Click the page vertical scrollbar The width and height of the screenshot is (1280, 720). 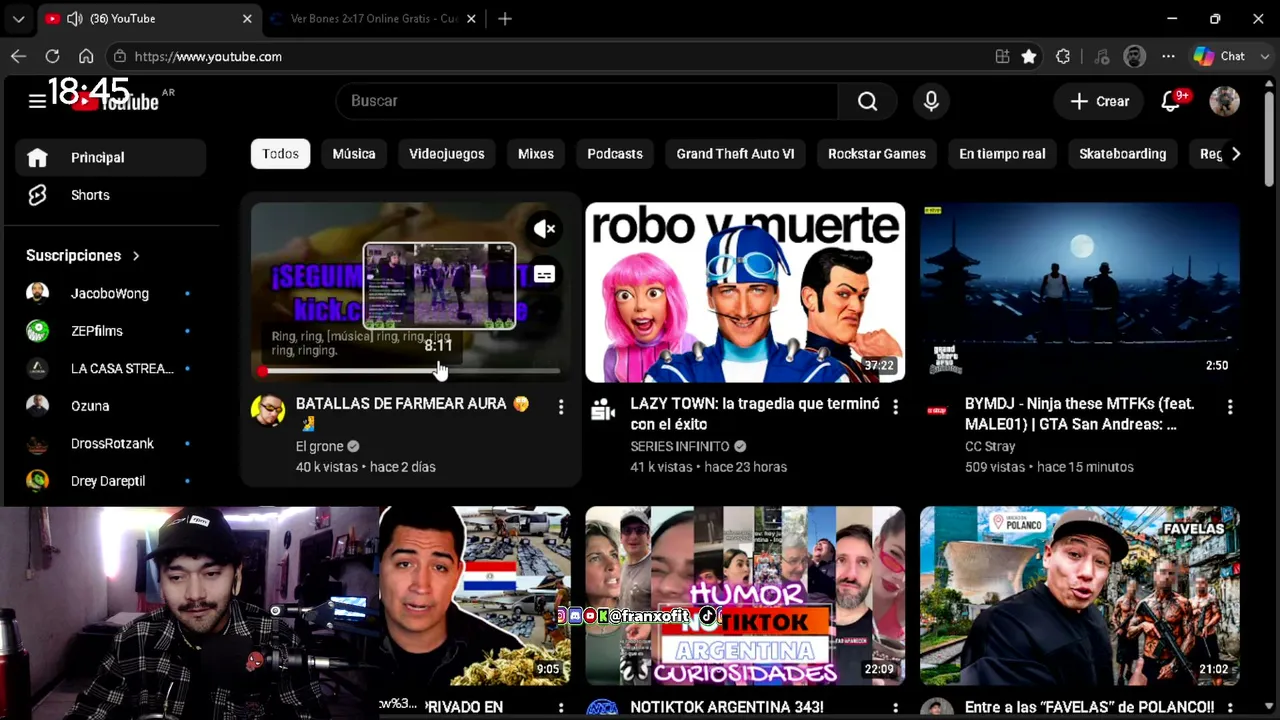[1270, 140]
